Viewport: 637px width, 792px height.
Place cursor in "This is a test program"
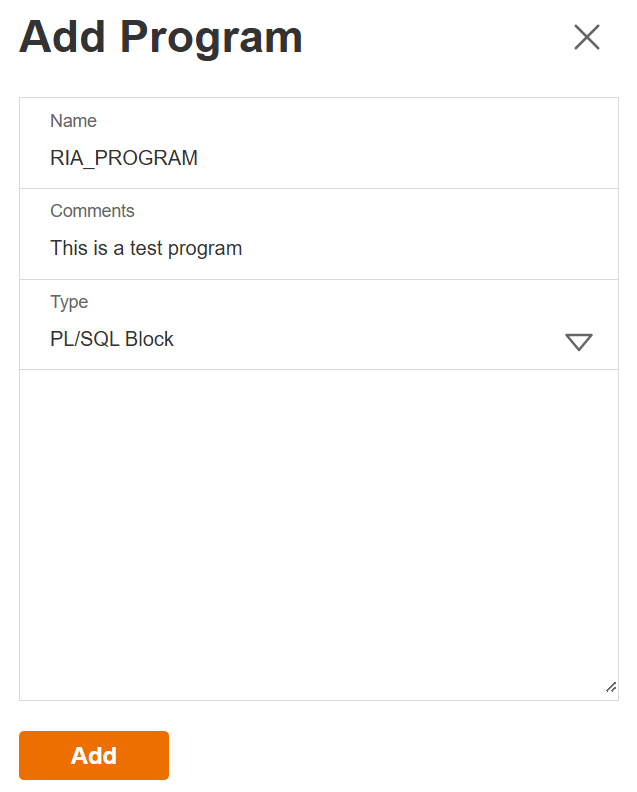[x=146, y=248]
